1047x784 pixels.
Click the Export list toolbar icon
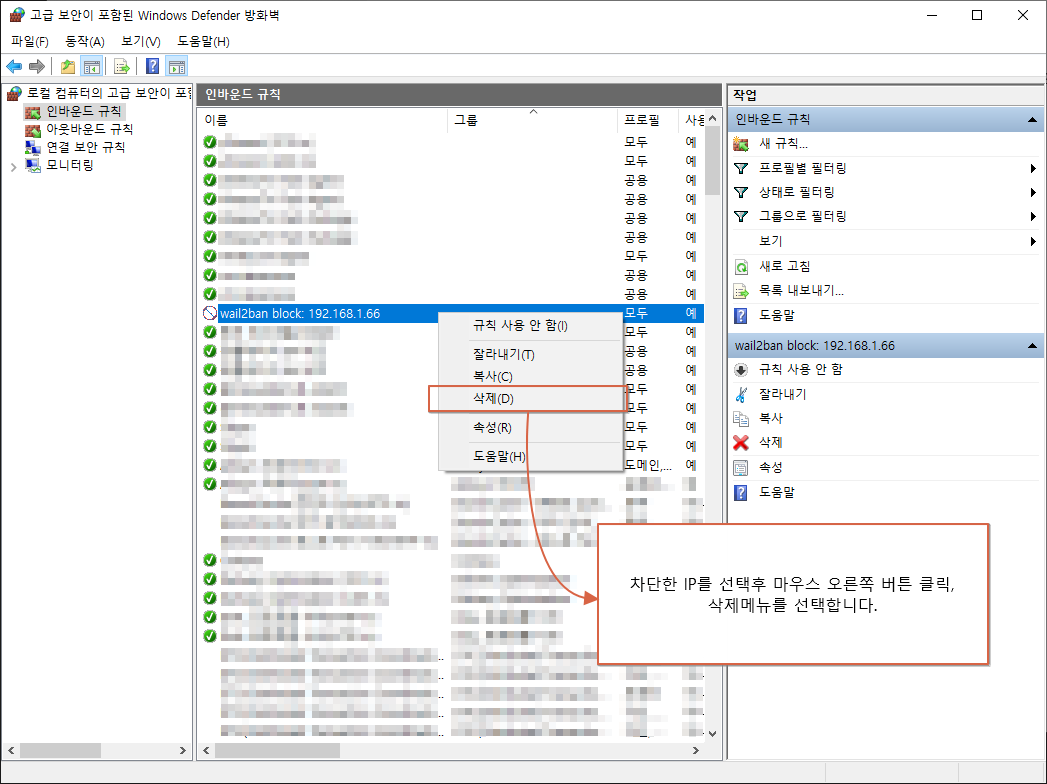122,67
